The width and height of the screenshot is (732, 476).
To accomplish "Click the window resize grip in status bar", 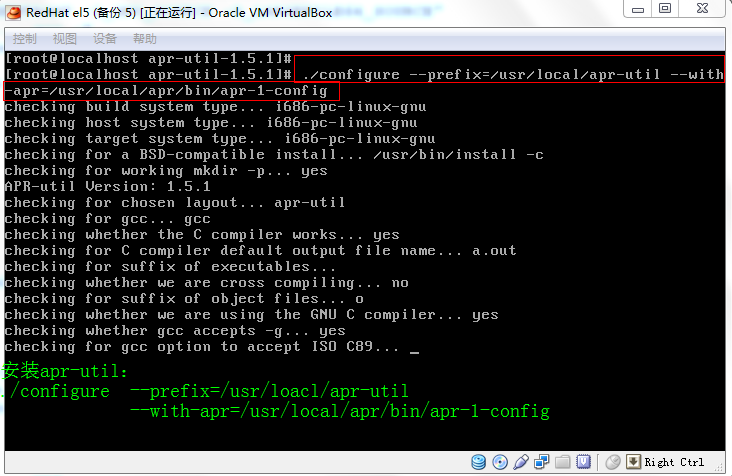I will pos(719,467).
